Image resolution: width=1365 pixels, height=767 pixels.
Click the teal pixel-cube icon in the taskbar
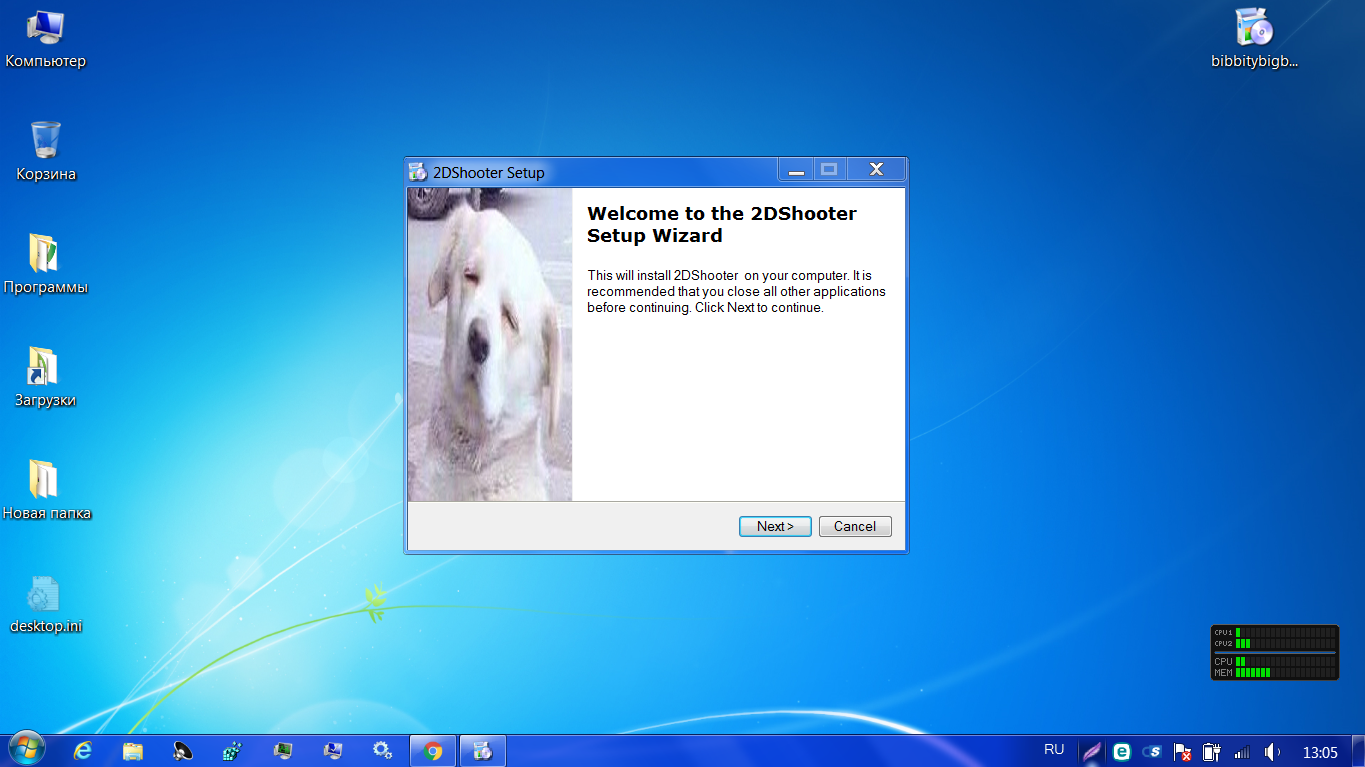[233, 751]
